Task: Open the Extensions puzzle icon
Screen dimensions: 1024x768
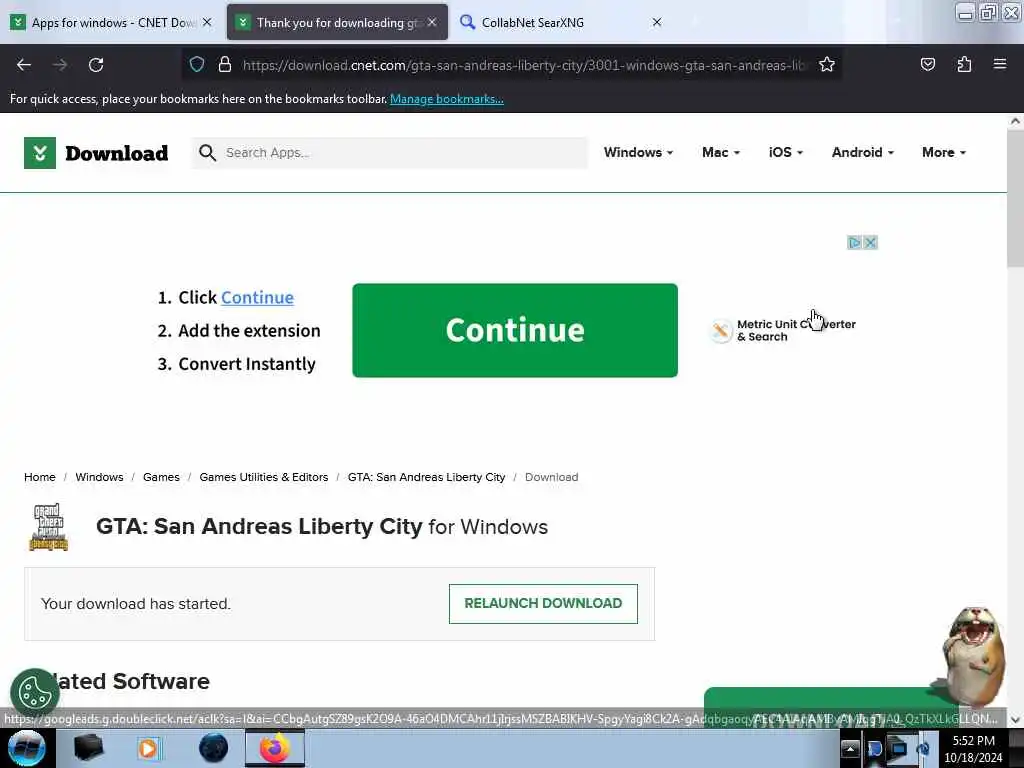Action: click(x=964, y=65)
